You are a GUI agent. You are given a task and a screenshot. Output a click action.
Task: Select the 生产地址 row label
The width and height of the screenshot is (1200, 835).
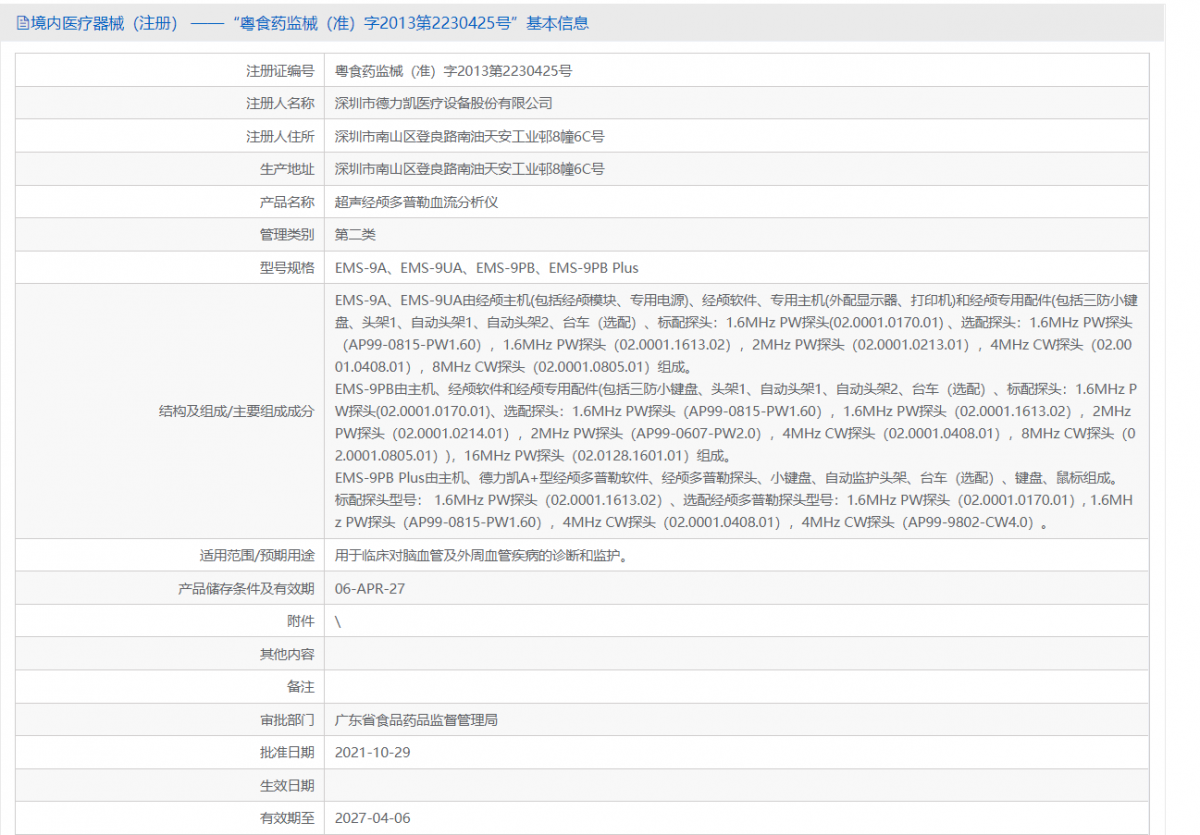287,169
